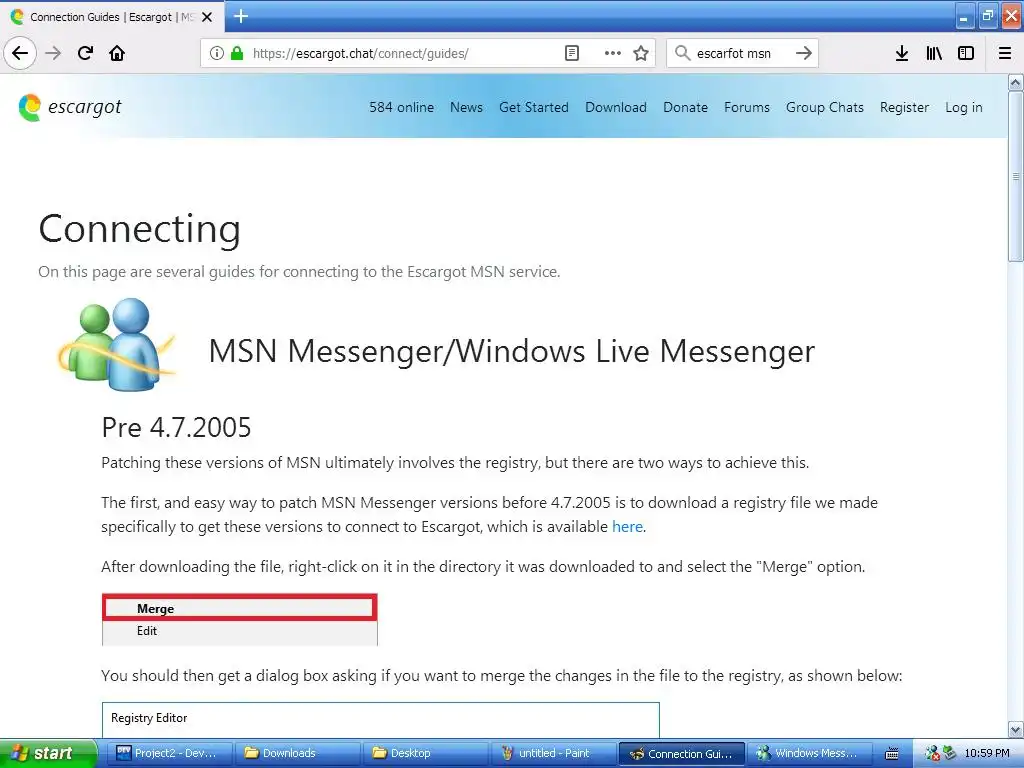Click the vertical scrollbar thumb

[1015, 176]
